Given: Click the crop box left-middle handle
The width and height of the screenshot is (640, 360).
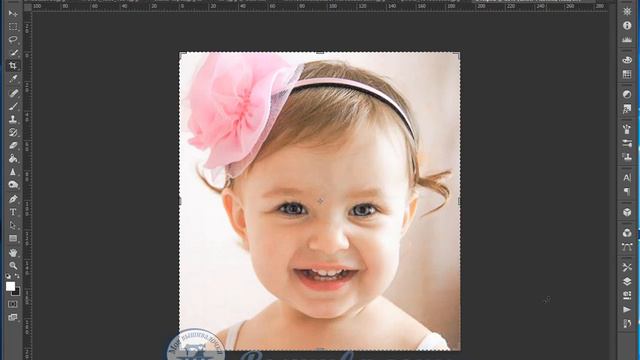Looking at the screenshot, I should coord(180,201).
